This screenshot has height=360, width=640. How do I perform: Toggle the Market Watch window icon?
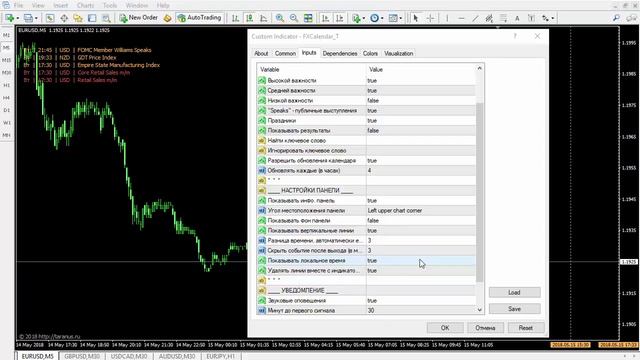pyautogui.click(x=50, y=18)
